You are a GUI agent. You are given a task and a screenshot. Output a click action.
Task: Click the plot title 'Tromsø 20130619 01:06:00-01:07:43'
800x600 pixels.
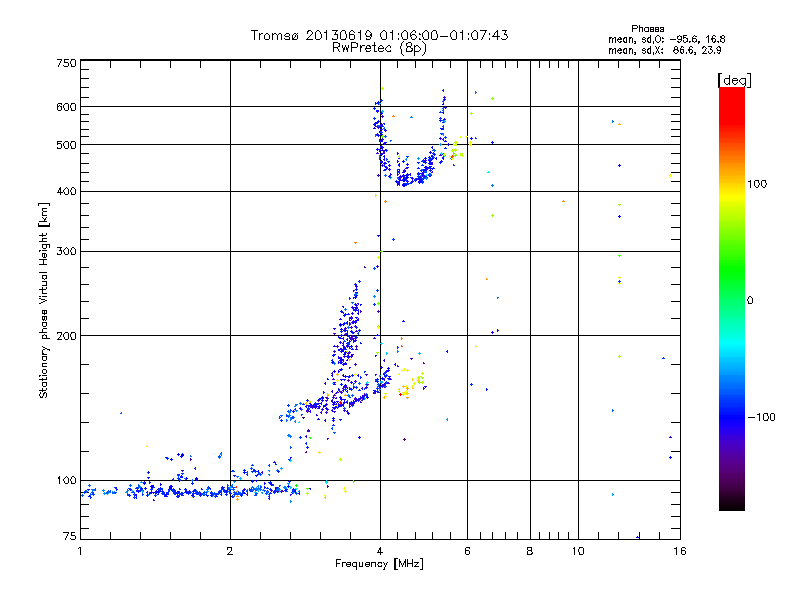(379, 35)
